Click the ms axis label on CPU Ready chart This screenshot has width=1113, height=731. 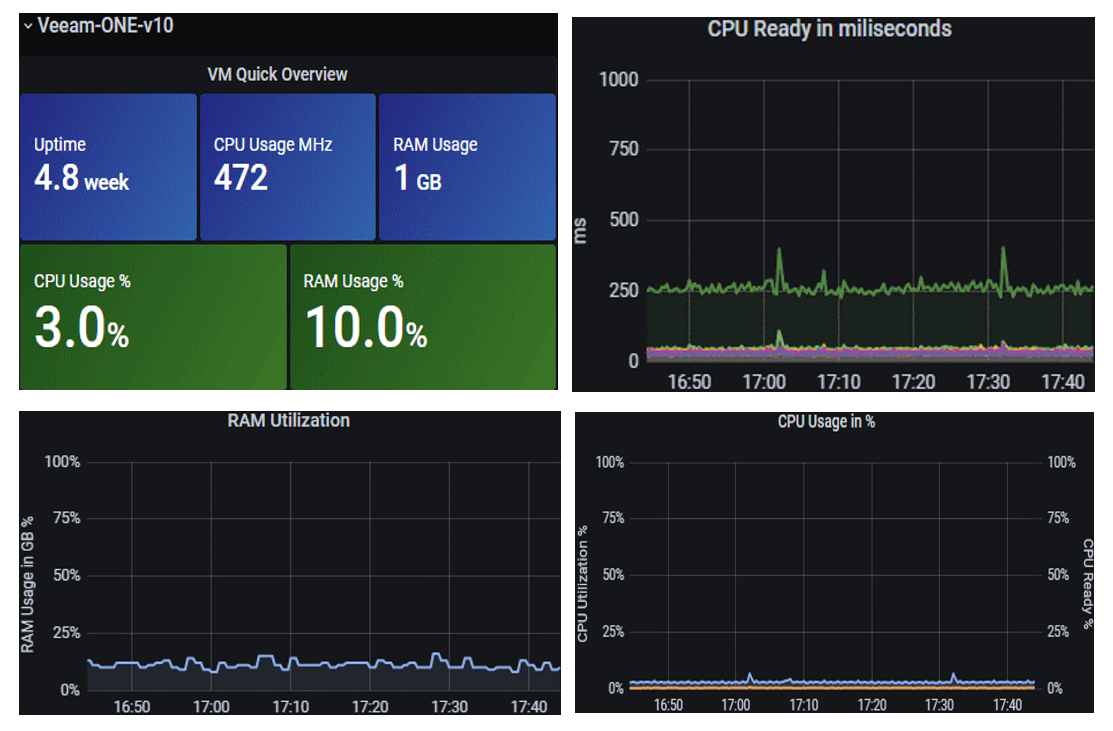click(580, 231)
